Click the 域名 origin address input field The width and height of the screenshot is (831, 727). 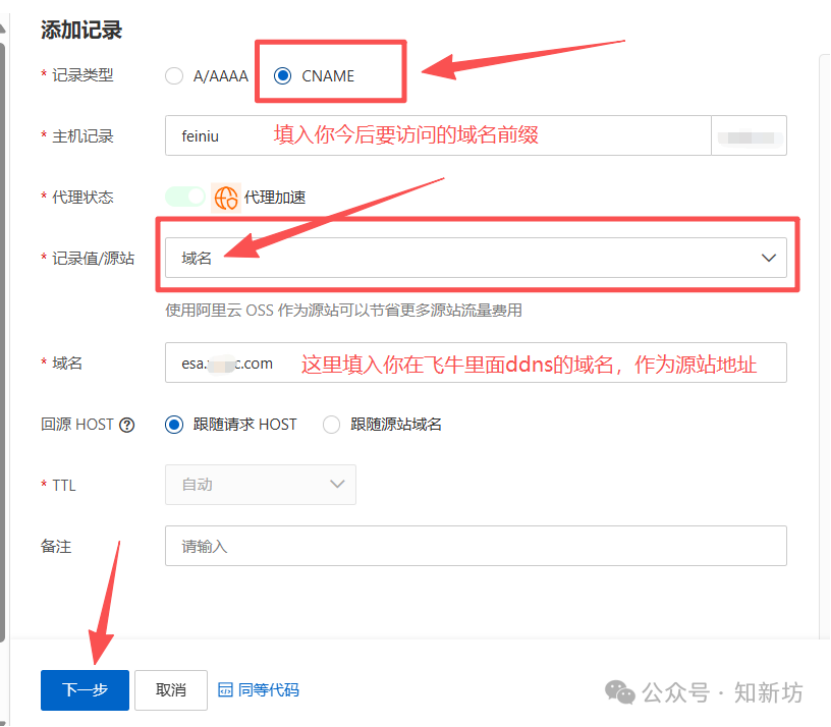coord(475,363)
